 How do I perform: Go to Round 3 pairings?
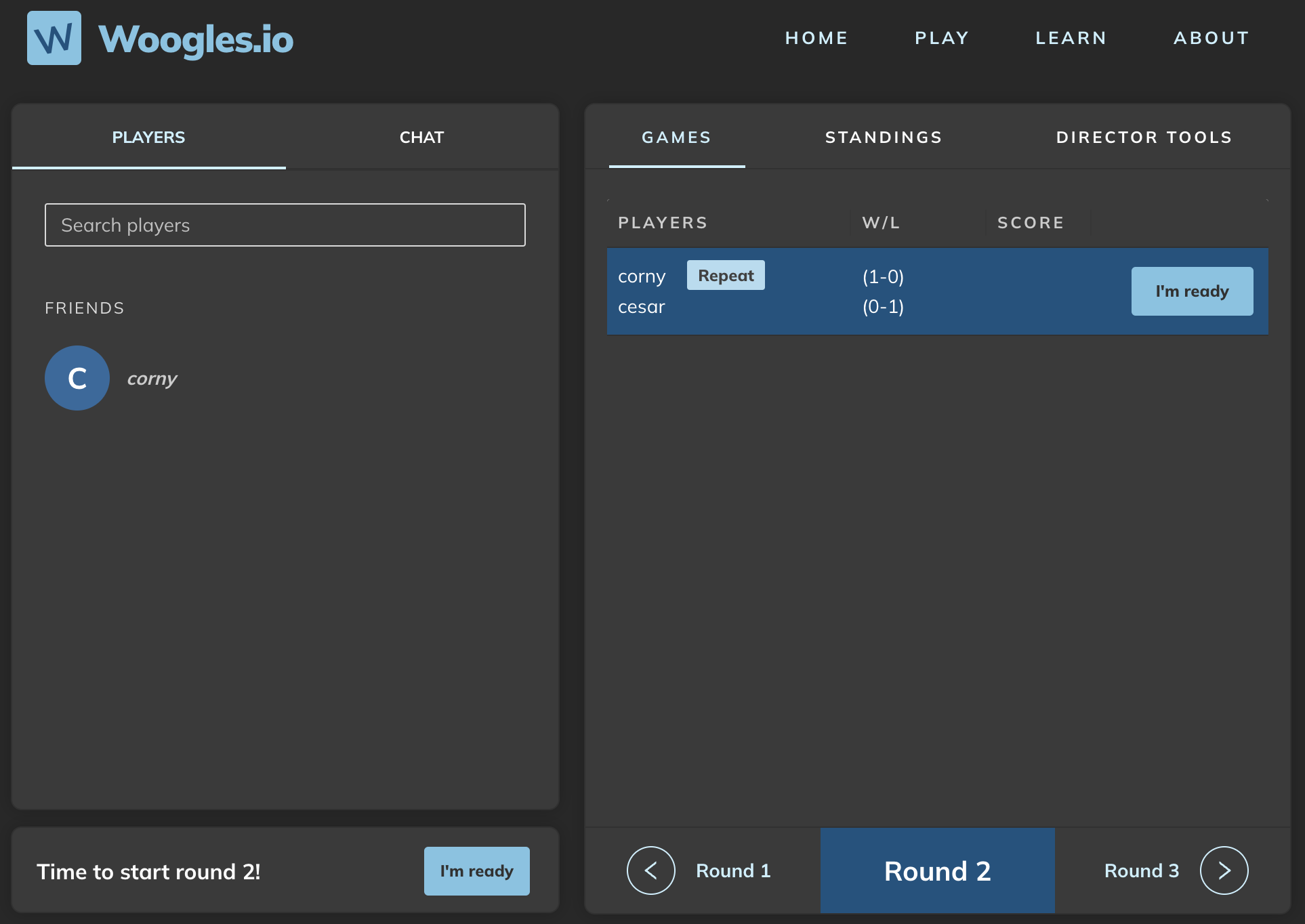click(x=1141, y=870)
